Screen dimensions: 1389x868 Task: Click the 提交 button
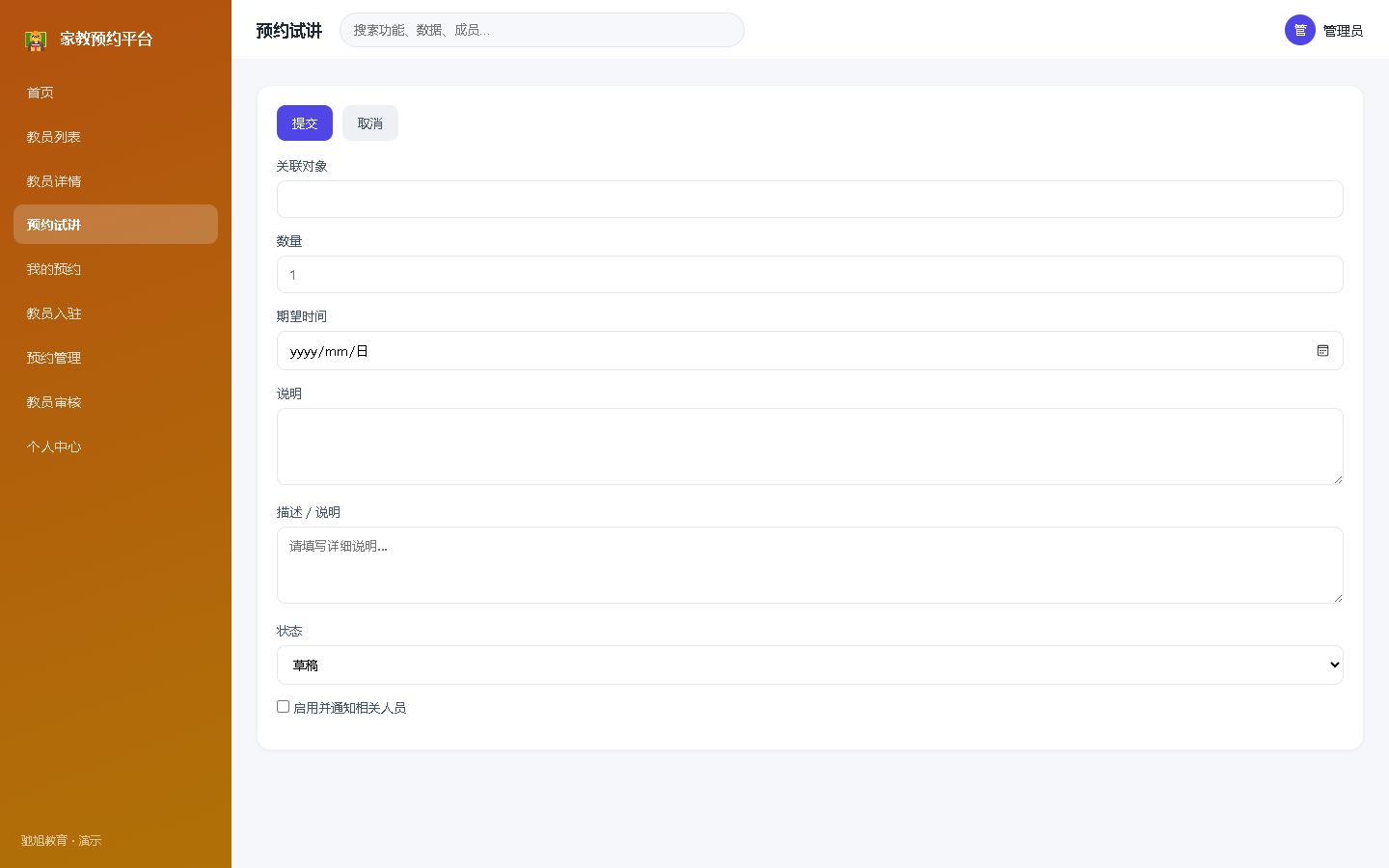coord(305,123)
